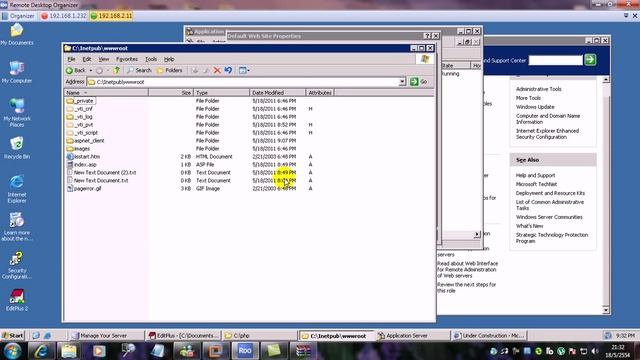Click the Organizer tab

pyautogui.click(x=18, y=16)
